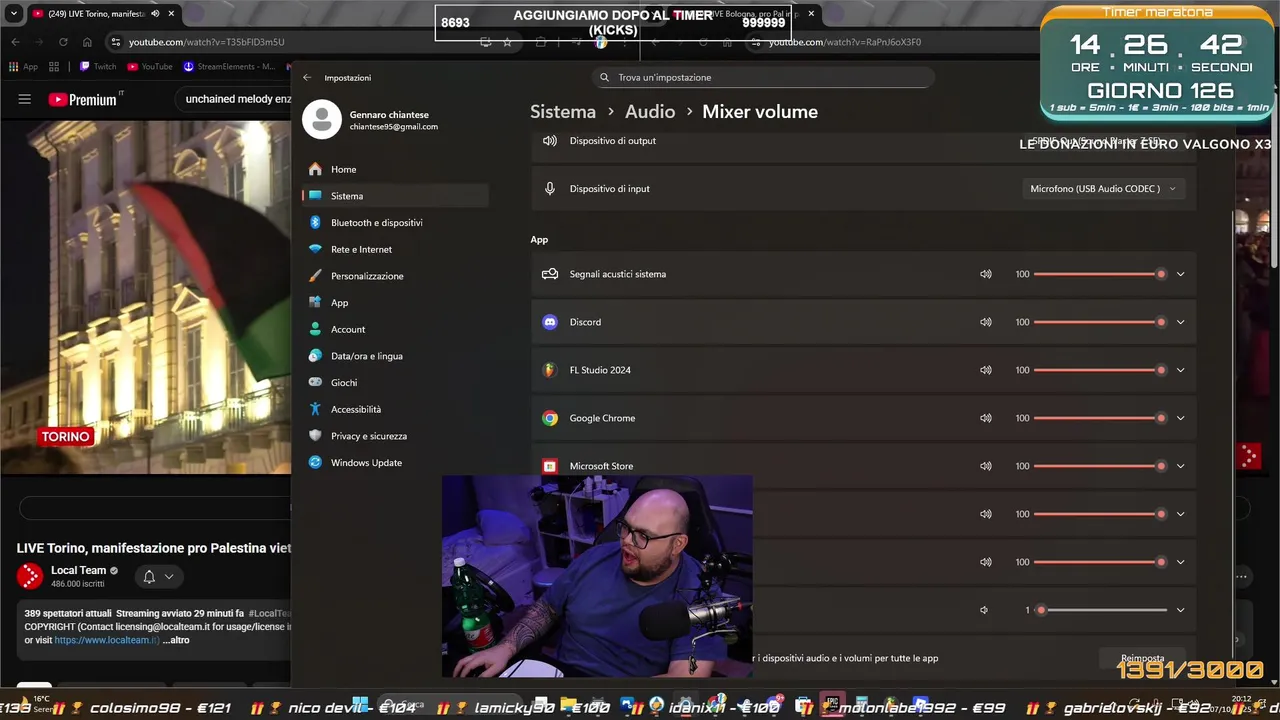Toggle Local Team notification bell
Image resolution: width=1280 pixels, height=720 pixels.
(x=149, y=577)
